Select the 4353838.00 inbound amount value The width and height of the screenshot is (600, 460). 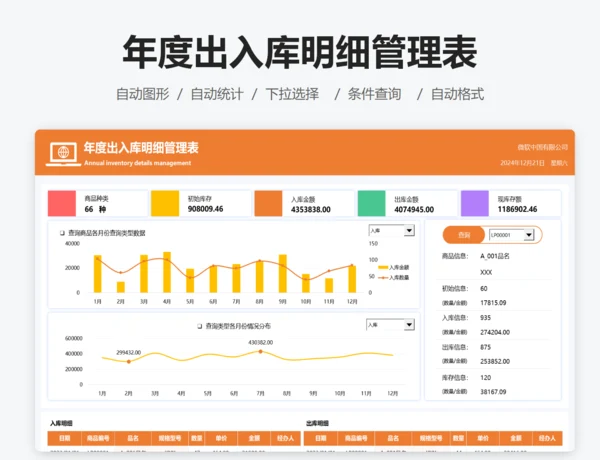[x=311, y=209]
